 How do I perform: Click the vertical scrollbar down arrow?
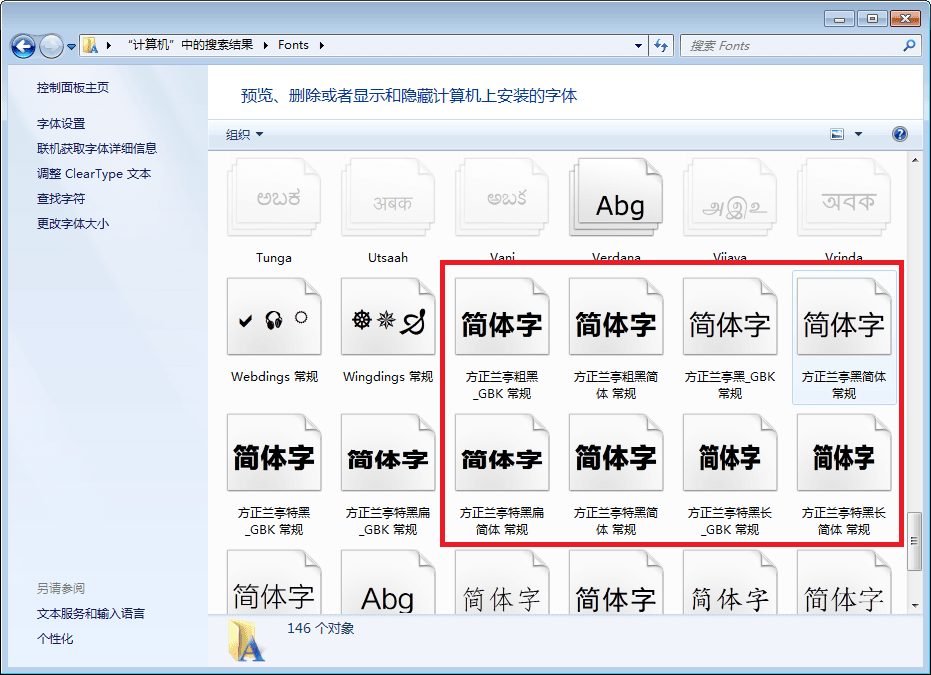click(915, 605)
